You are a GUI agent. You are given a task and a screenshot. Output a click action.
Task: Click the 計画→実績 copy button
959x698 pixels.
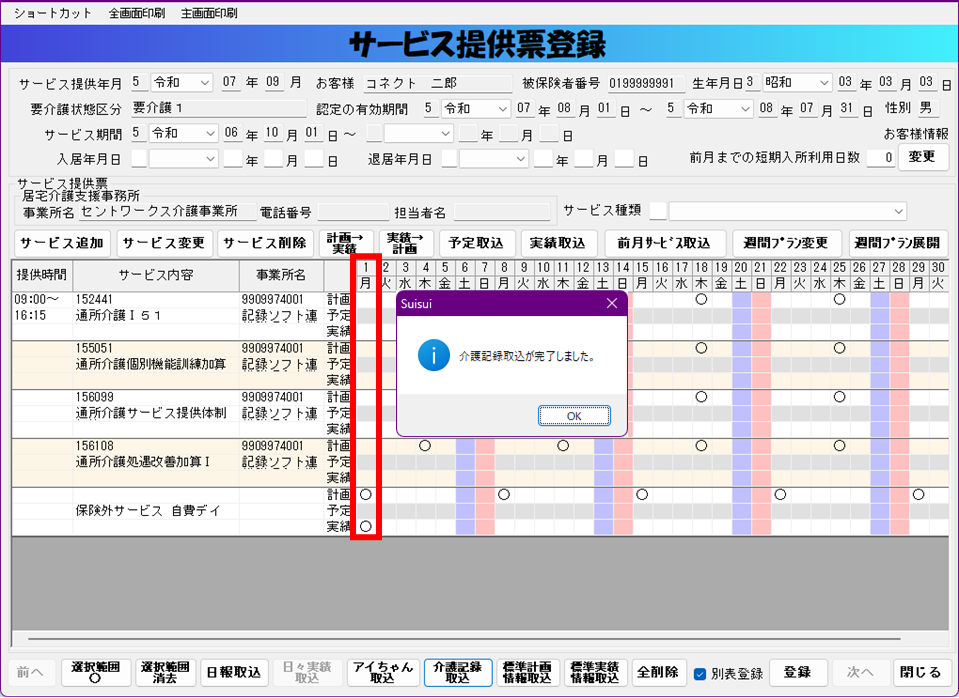point(345,243)
